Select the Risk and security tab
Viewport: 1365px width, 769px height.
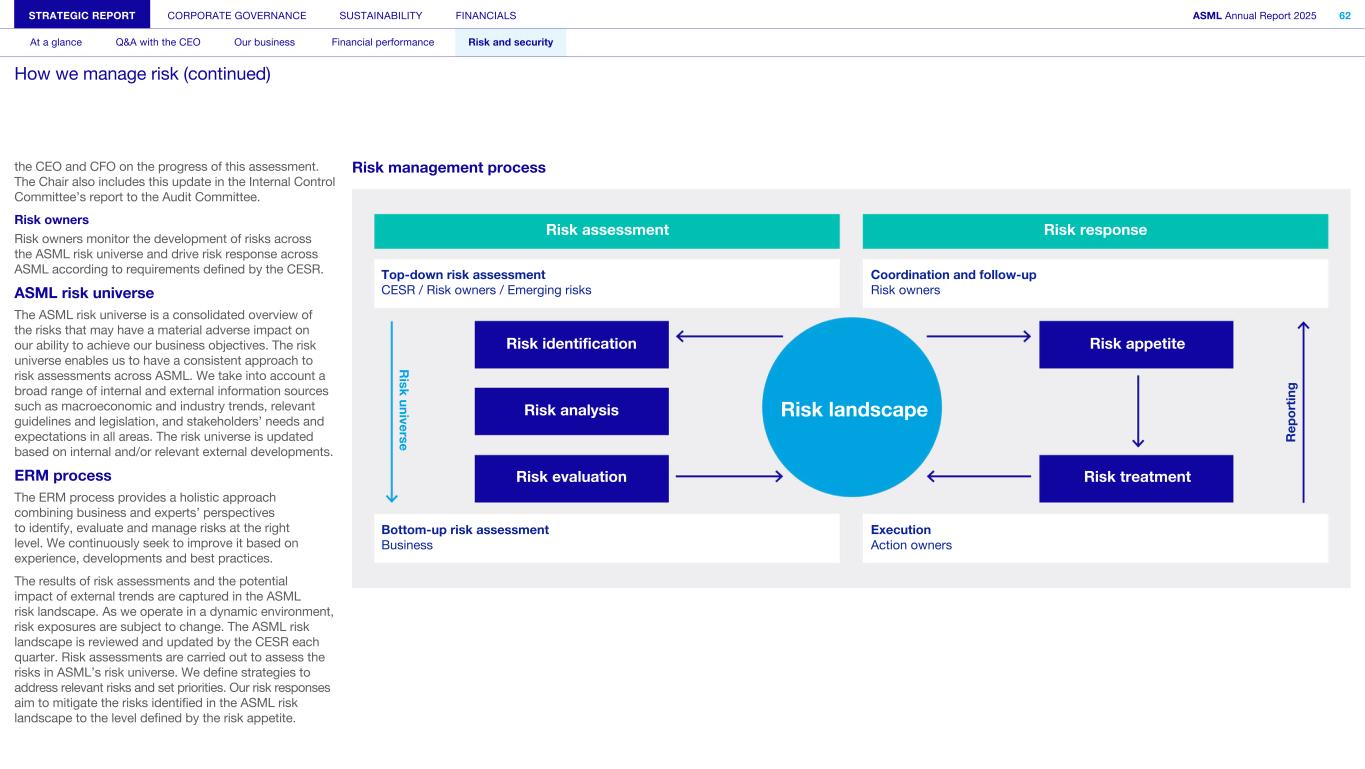coord(510,42)
